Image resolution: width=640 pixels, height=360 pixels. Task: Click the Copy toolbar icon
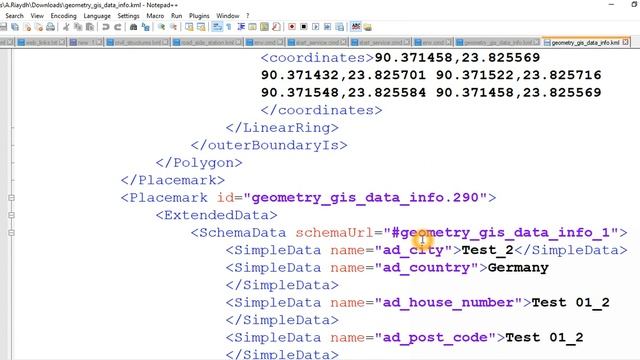[78, 27]
